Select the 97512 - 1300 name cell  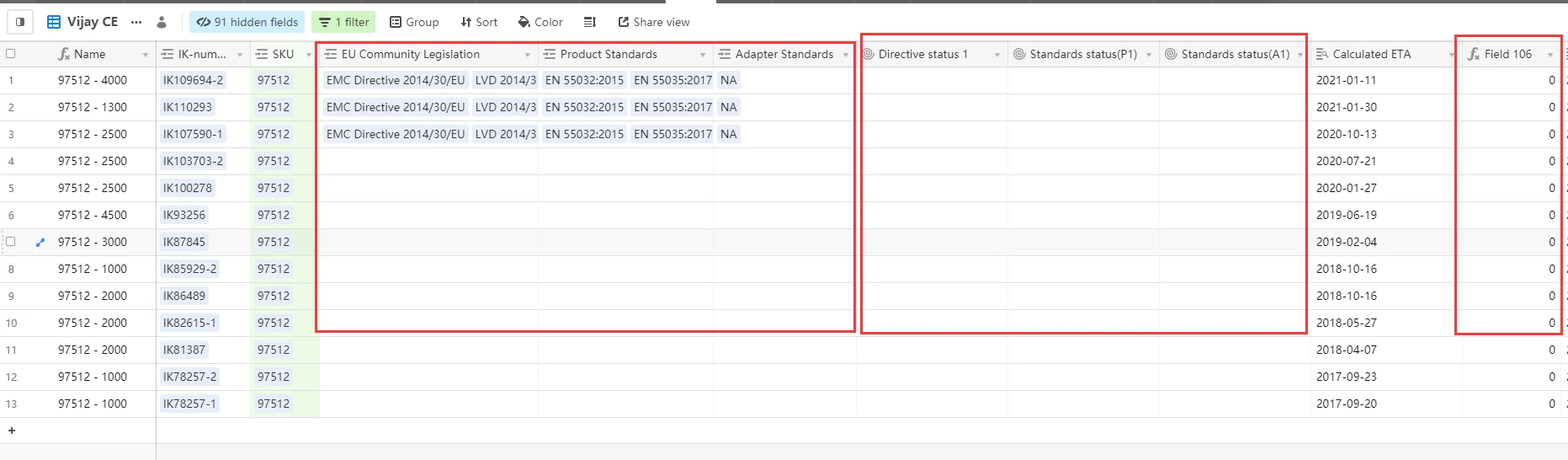click(93, 107)
